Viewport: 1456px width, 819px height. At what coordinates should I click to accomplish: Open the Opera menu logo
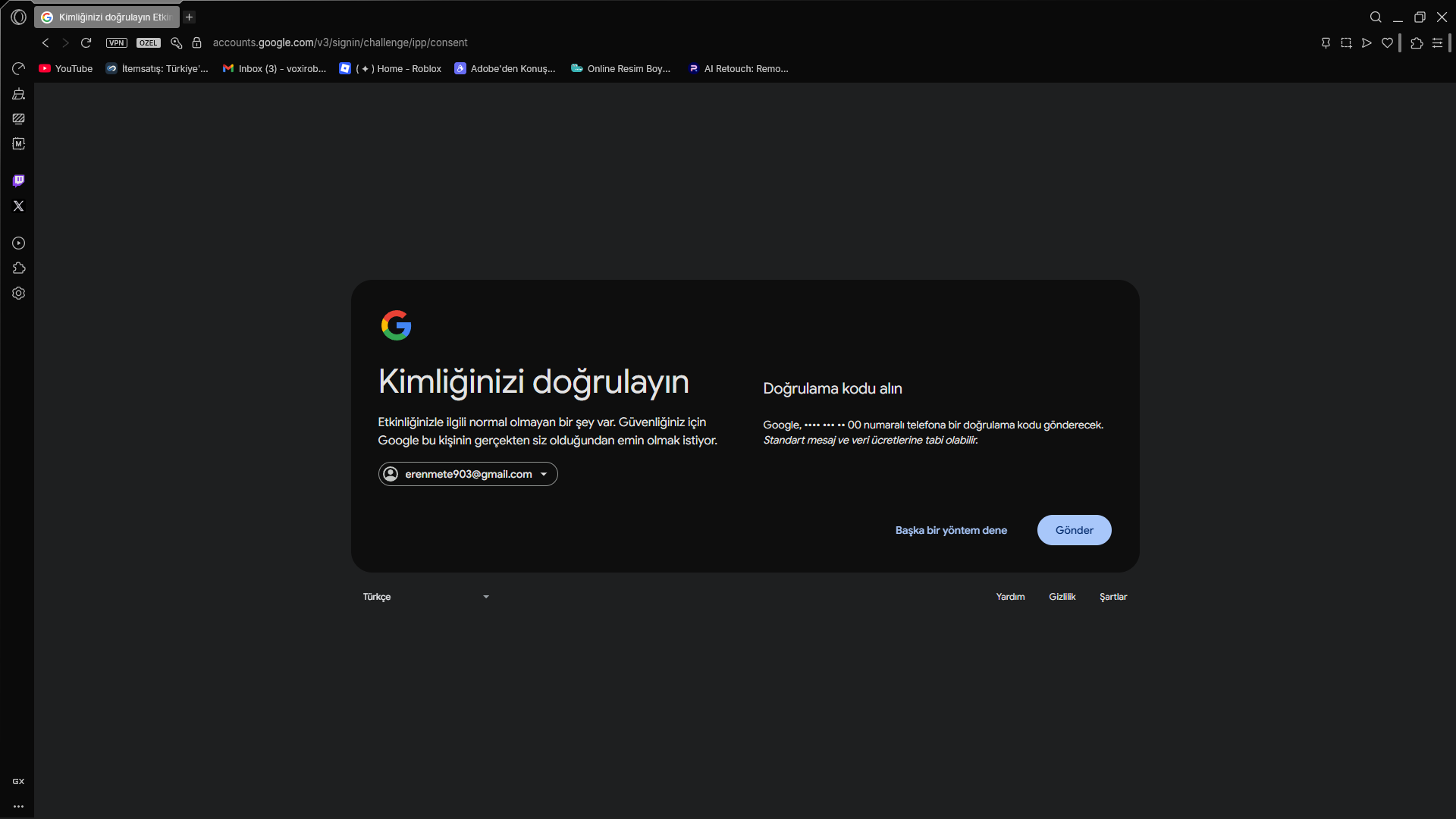[x=19, y=17]
